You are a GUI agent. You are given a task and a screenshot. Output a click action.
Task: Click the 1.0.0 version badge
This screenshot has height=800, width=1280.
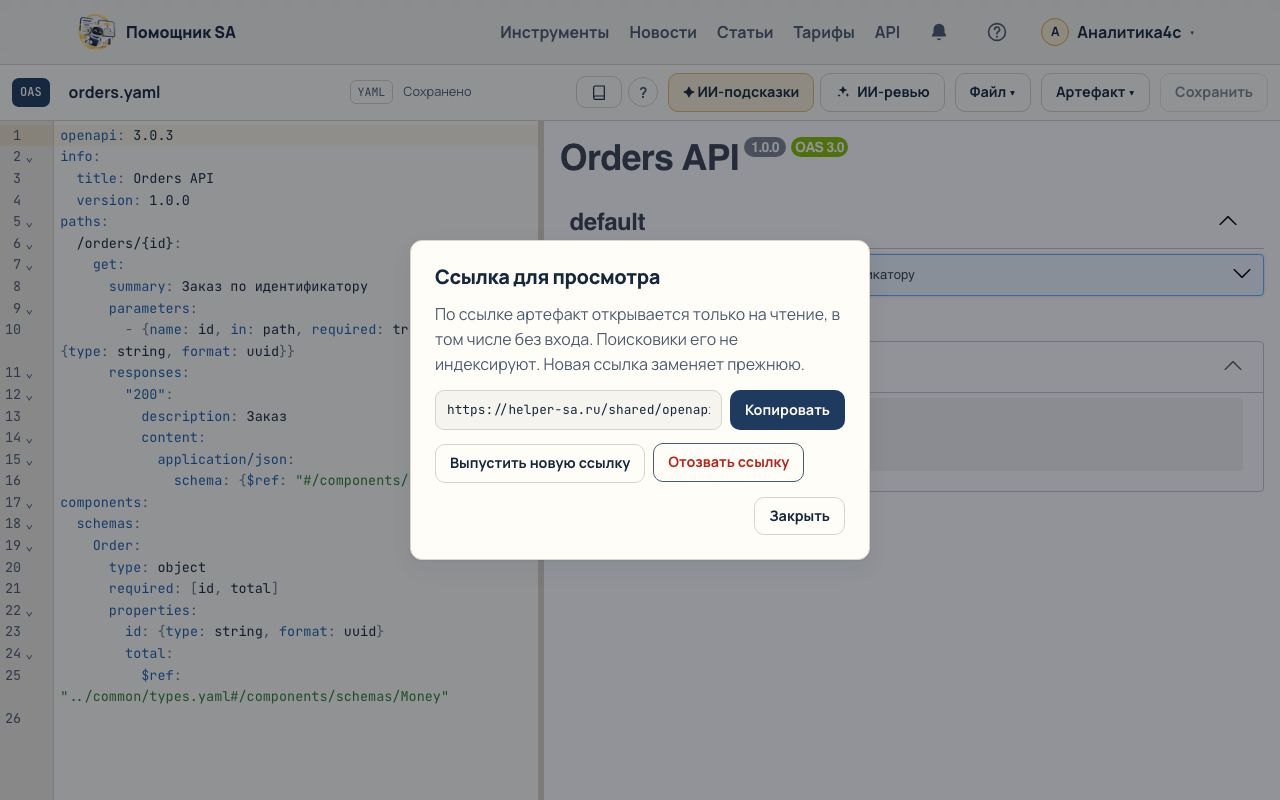click(x=765, y=147)
